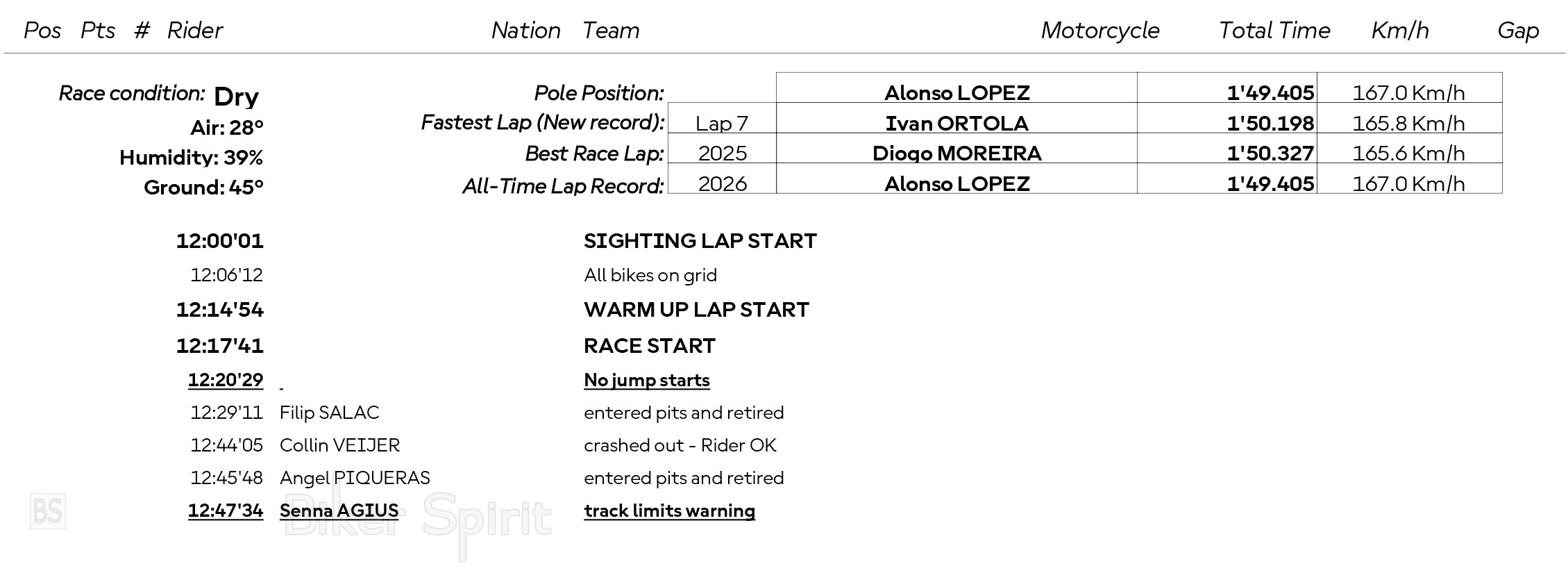Click Collin VEIJER crashed out entry
Image resolution: width=1568 pixels, height=564 pixels.
click(x=484, y=445)
